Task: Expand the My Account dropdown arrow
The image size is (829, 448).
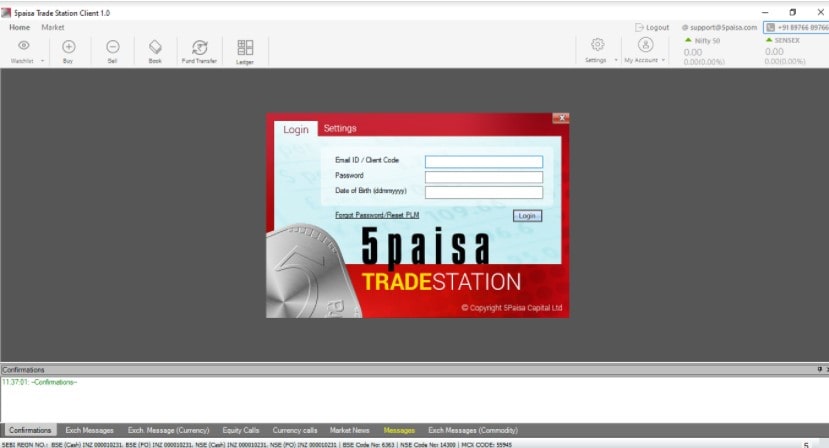Action: 663,60
